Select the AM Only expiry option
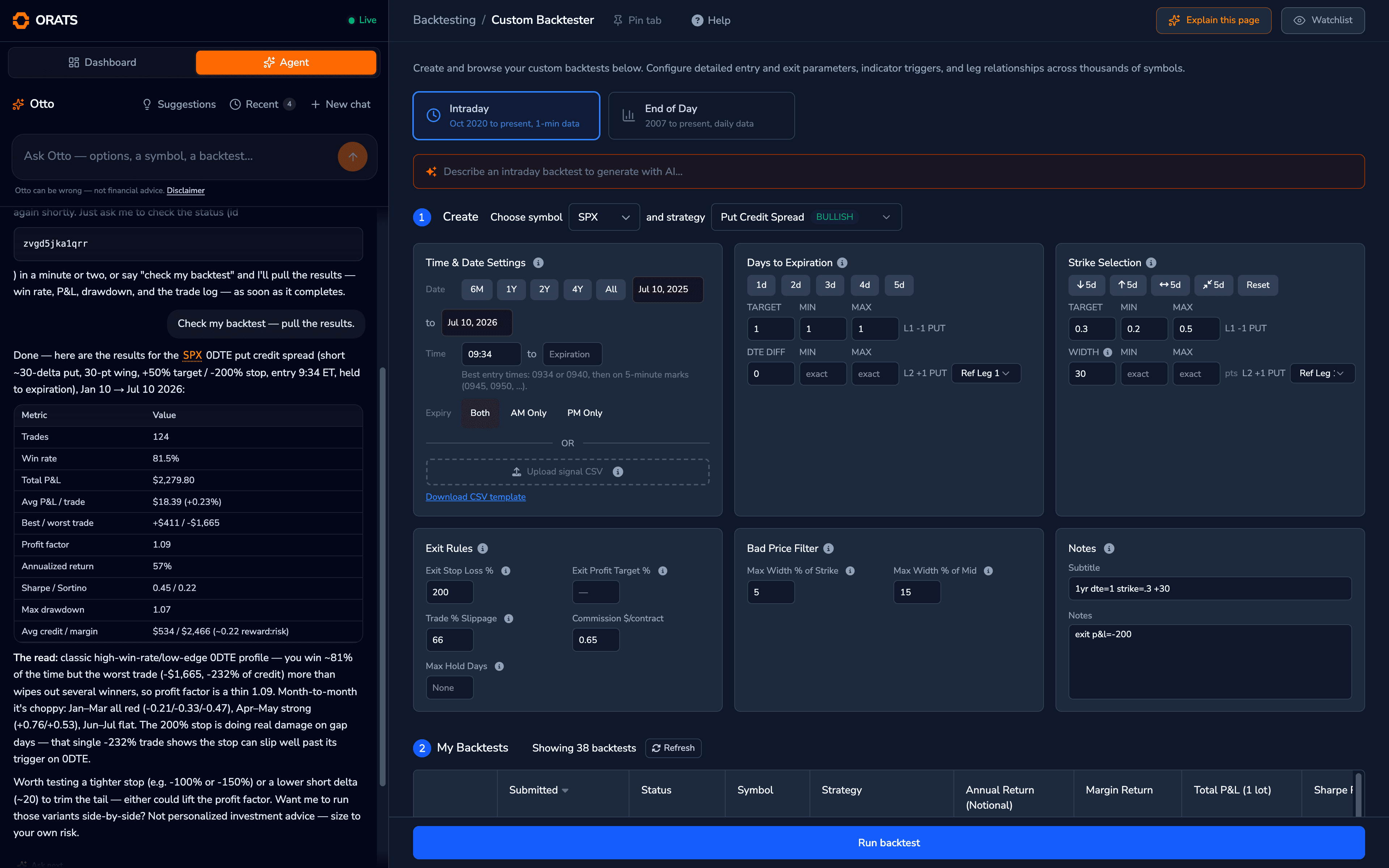Viewport: 1389px width, 868px height. 528,413
